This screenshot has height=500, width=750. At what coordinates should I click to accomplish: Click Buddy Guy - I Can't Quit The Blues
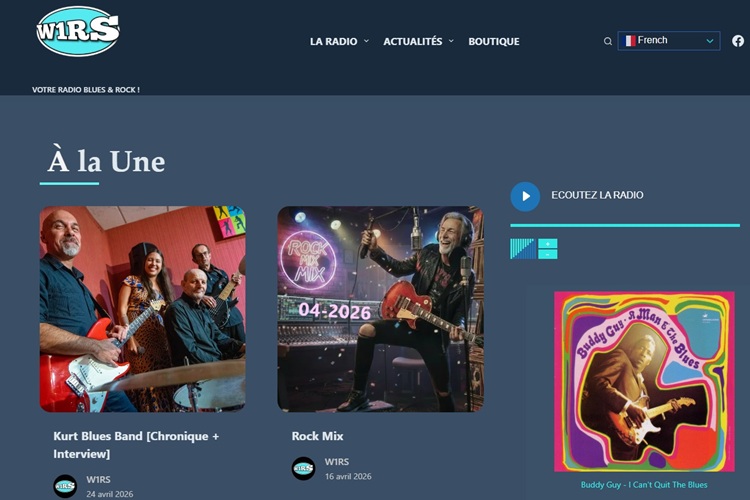pyautogui.click(x=644, y=485)
